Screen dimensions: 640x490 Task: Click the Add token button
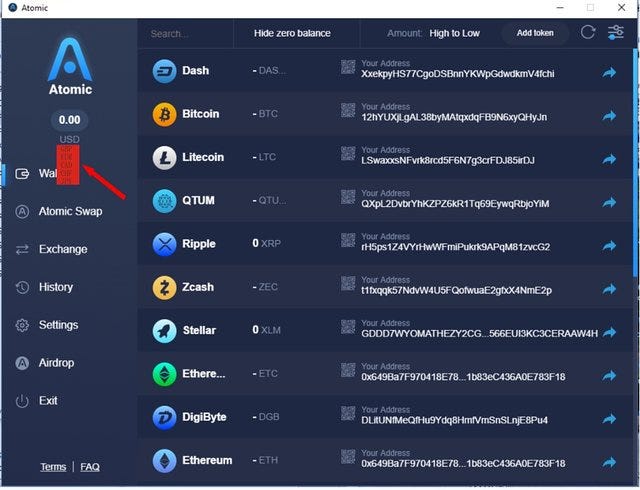coord(535,33)
